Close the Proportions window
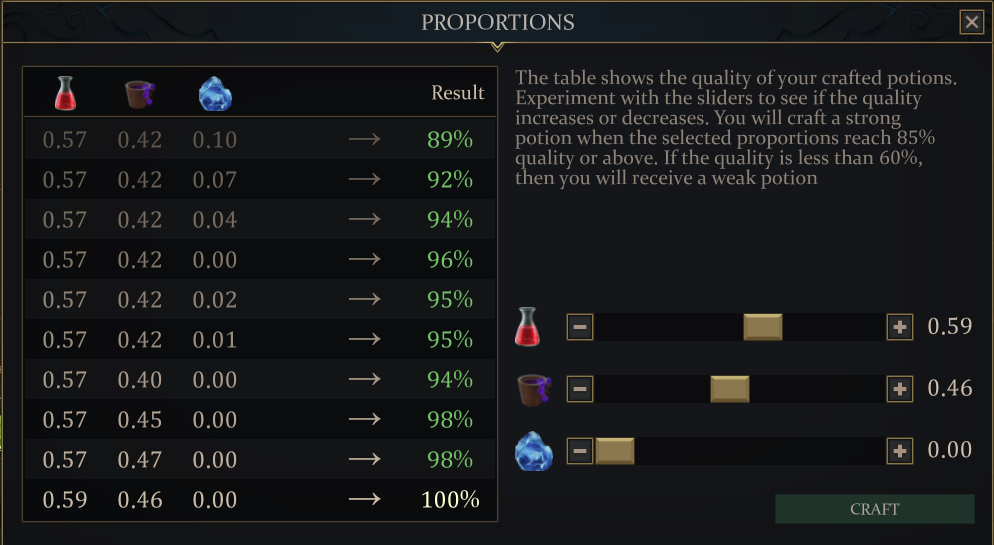 [x=971, y=22]
